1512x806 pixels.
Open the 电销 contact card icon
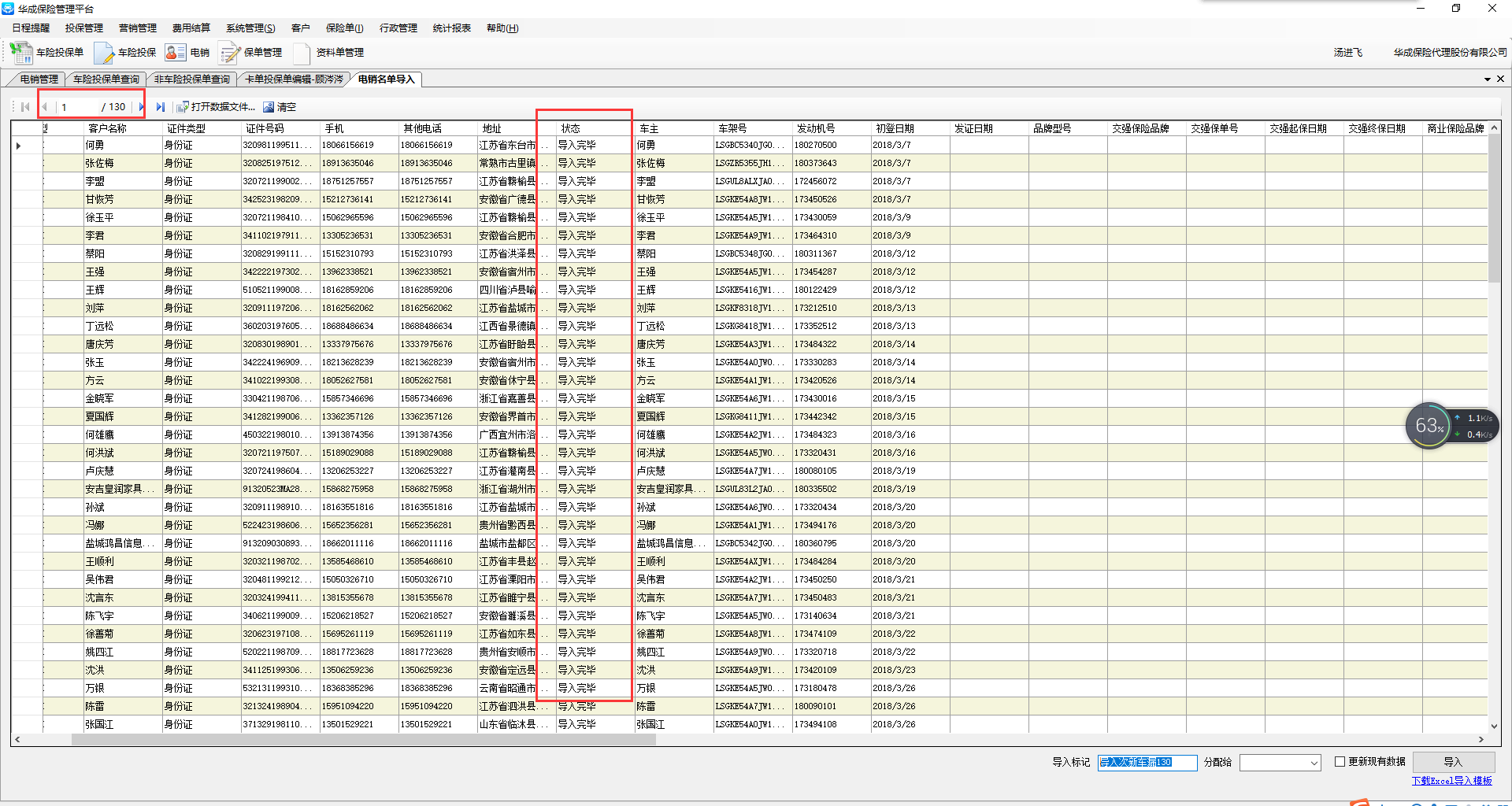[x=175, y=53]
